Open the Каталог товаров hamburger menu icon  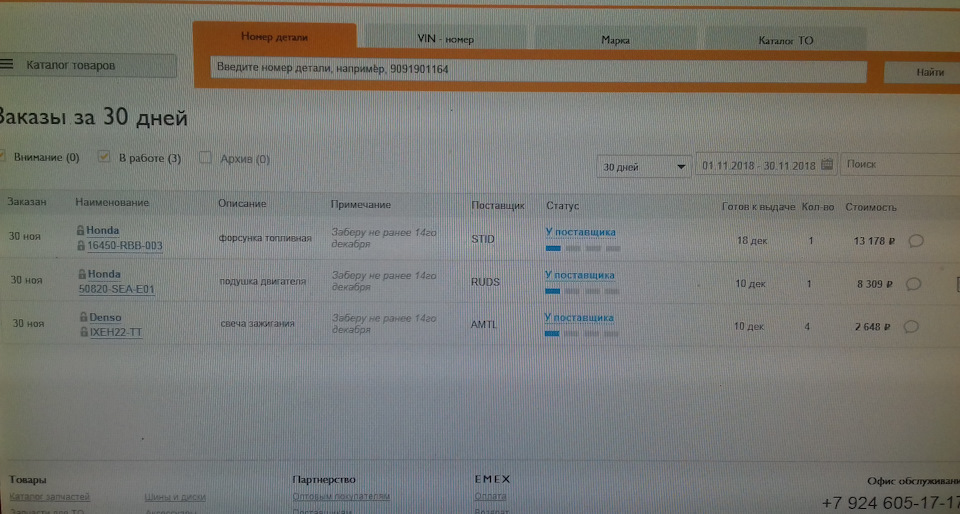[x=7, y=65]
